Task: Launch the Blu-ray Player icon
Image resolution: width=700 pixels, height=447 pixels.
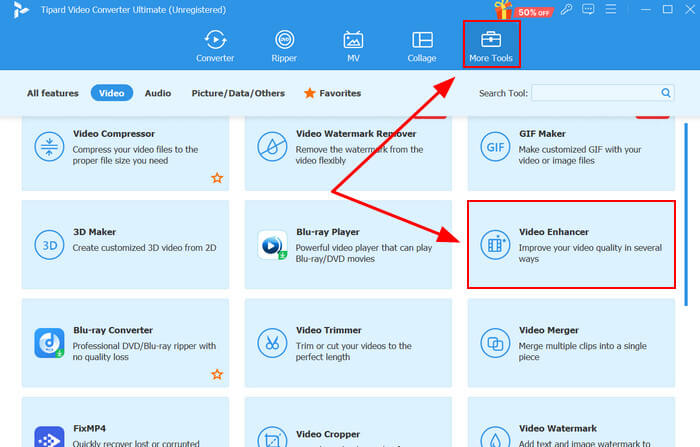Action: tap(272, 245)
